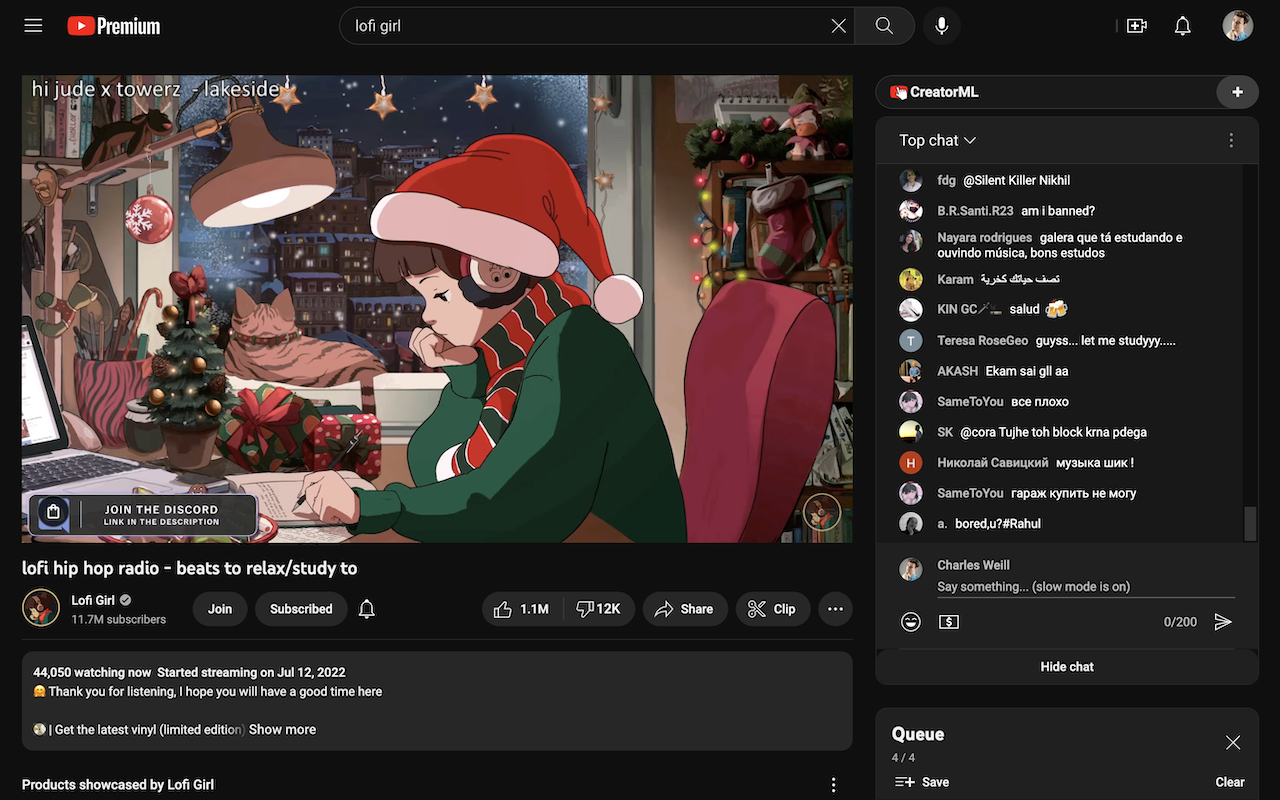Open account avatar menu
The height and width of the screenshot is (800, 1280).
tap(1238, 26)
